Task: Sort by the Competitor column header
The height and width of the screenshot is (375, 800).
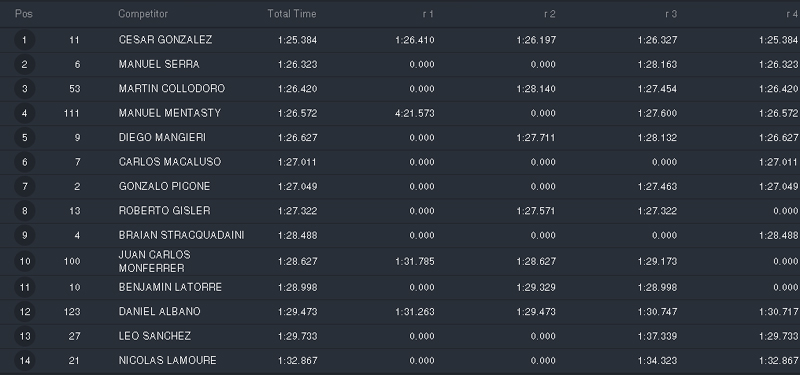Action: (143, 14)
